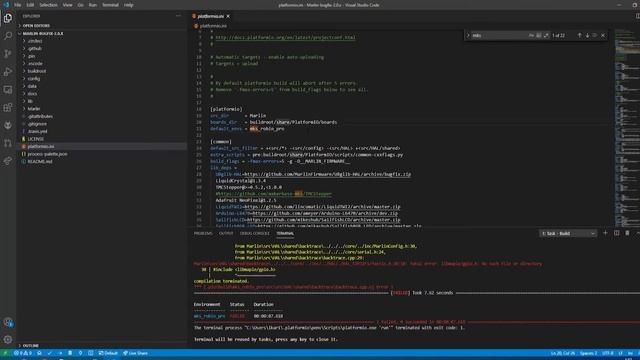Open the docs.platformio.org link in editor
The image size is (640, 360).
pyautogui.click(x=285, y=38)
